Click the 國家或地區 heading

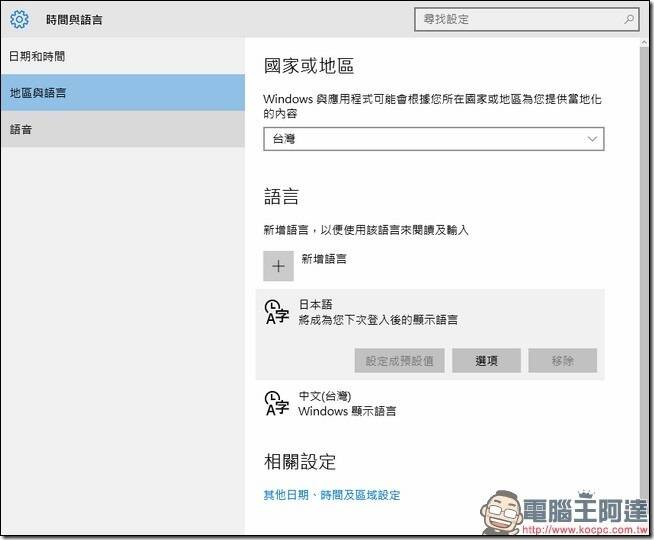point(309,66)
